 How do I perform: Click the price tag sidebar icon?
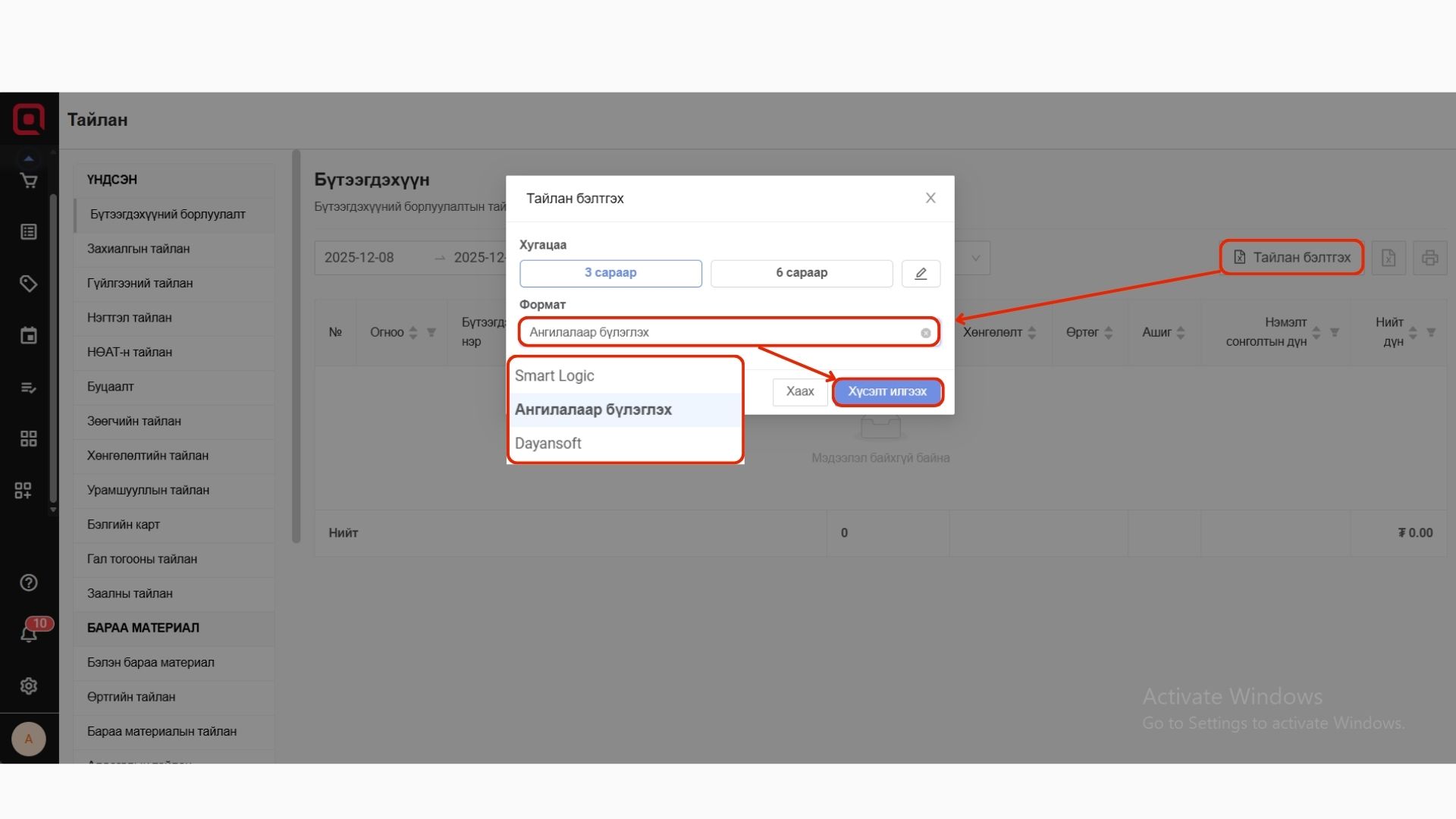pyautogui.click(x=29, y=284)
